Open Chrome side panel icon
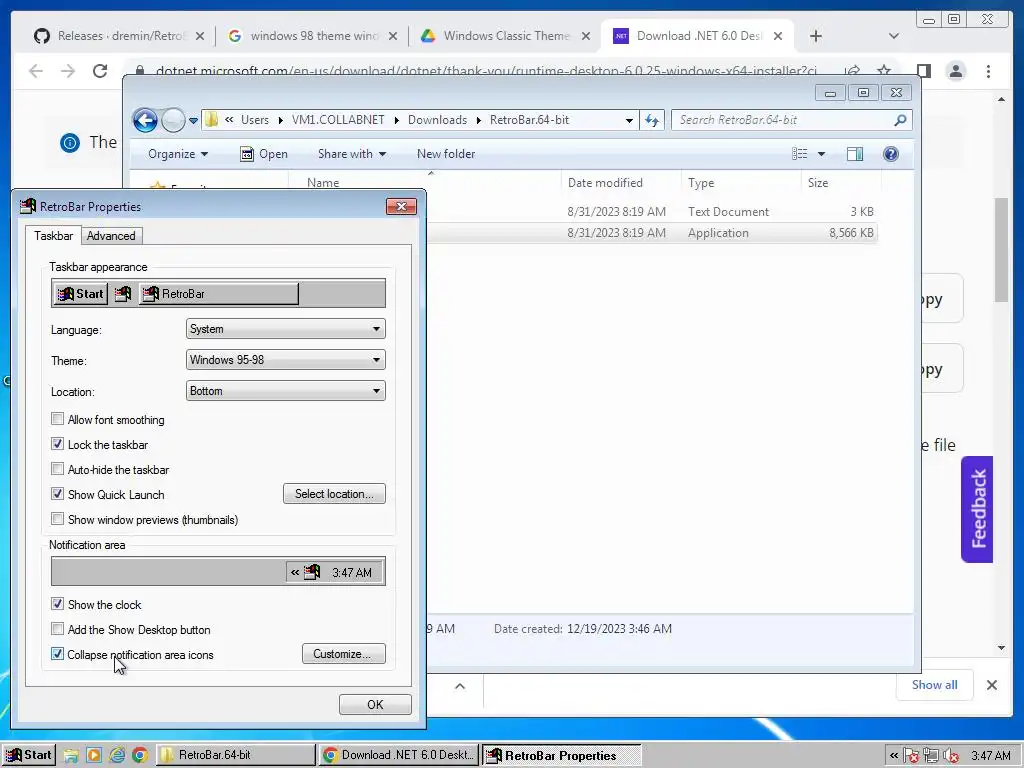Viewport: 1024px width, 768px height. point(923,71)
